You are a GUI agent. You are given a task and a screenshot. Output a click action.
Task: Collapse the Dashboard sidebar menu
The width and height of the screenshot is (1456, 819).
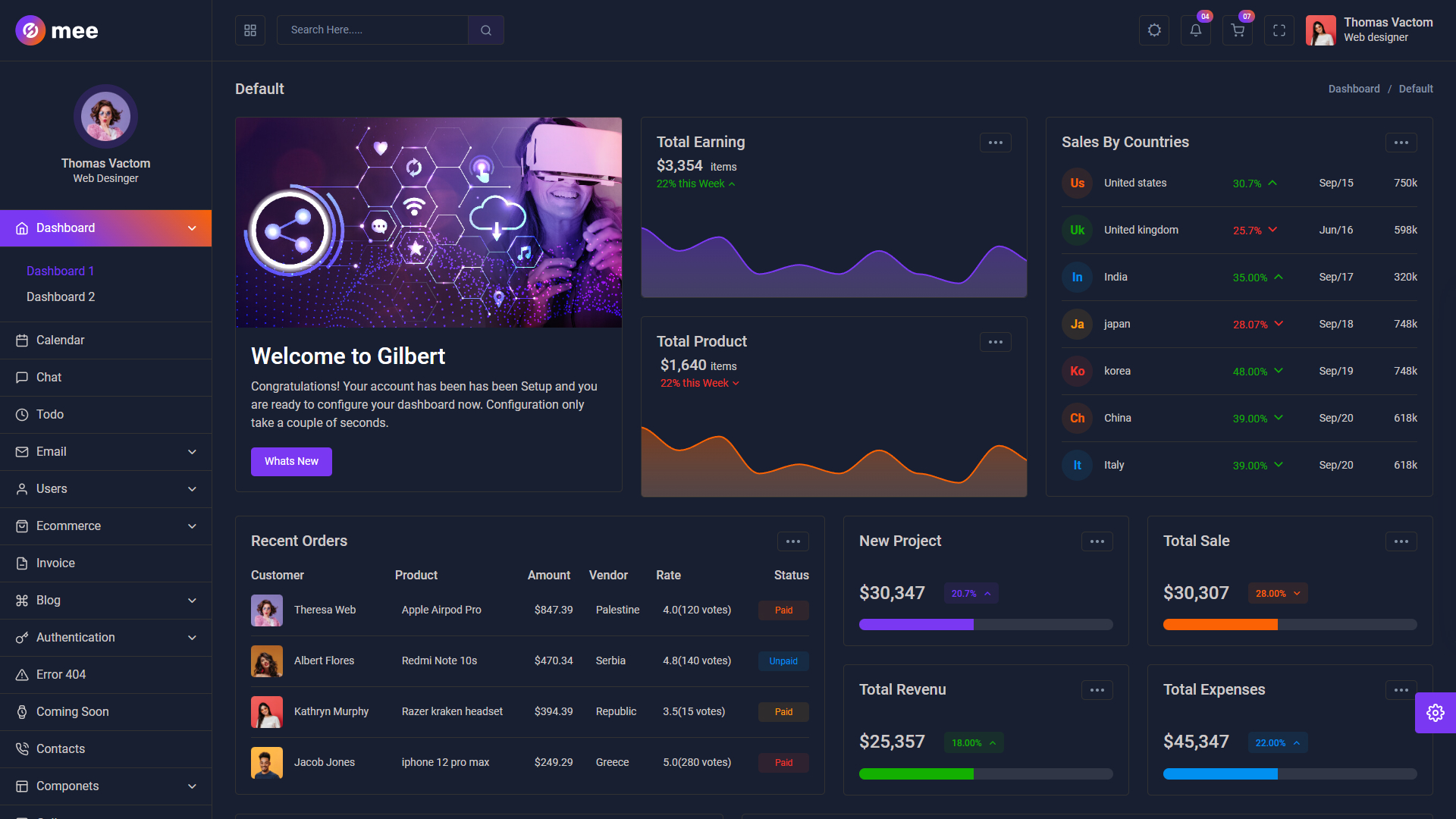pyautogui.click(x=192, y=228)
